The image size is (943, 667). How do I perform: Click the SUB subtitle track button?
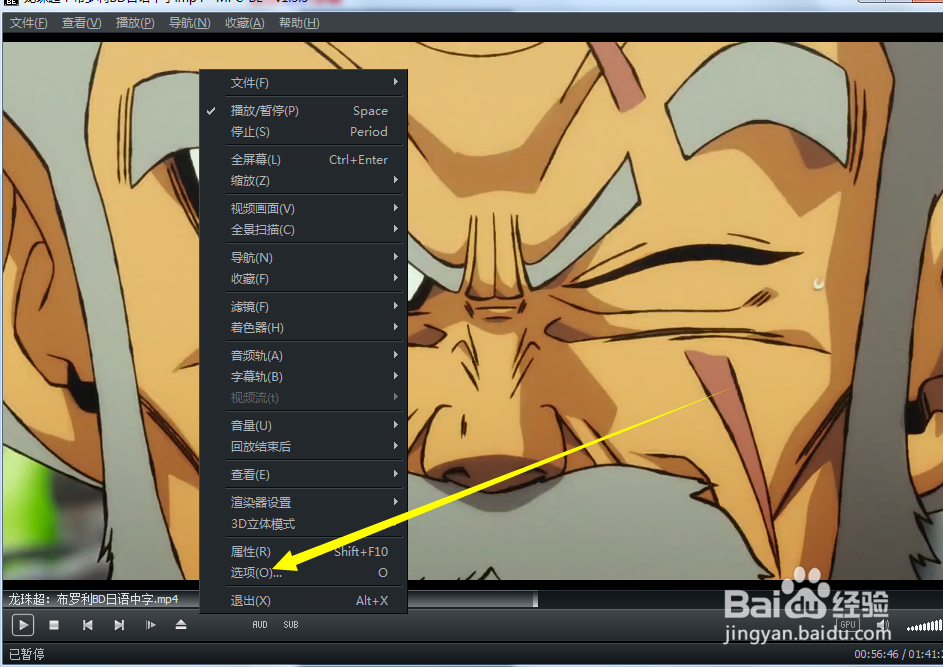tap(291, 625)
